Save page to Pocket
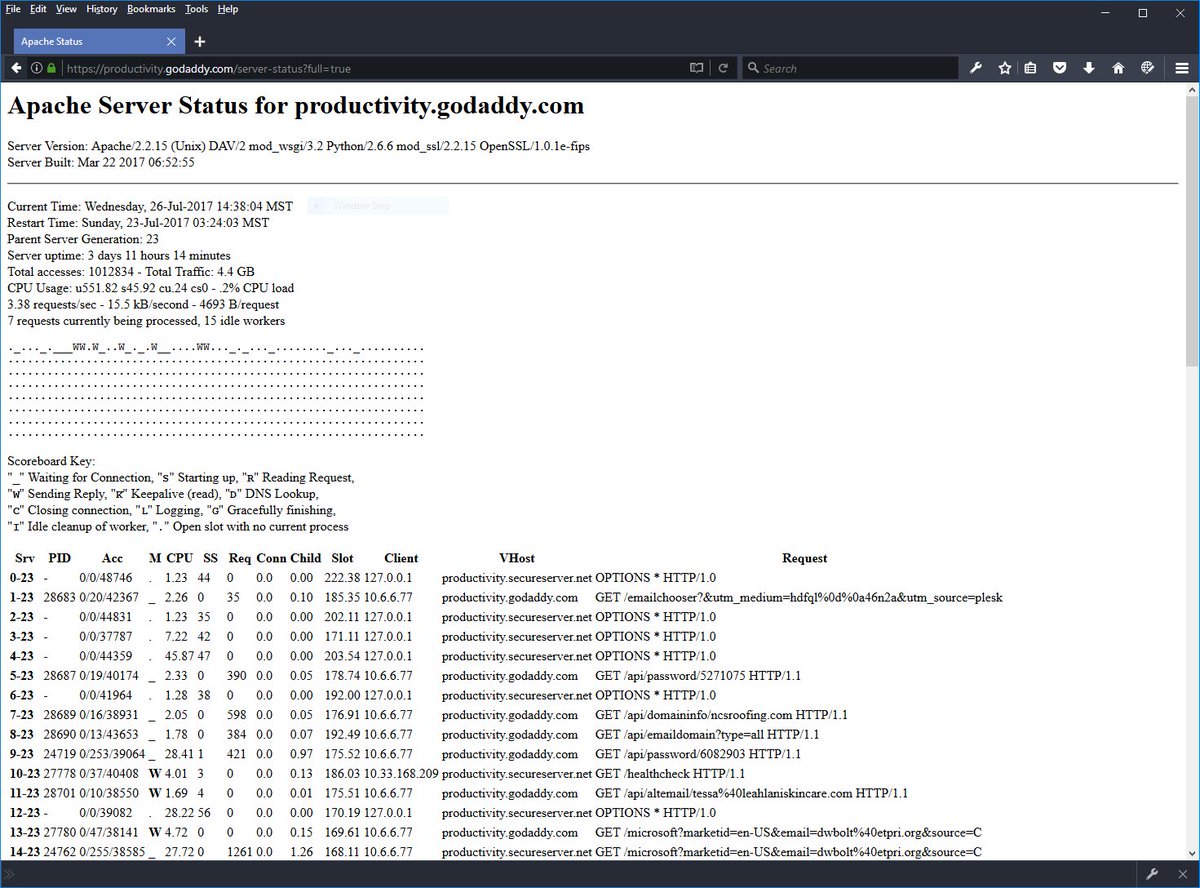Screen dimensions: 1200x888 point(1059,68)
